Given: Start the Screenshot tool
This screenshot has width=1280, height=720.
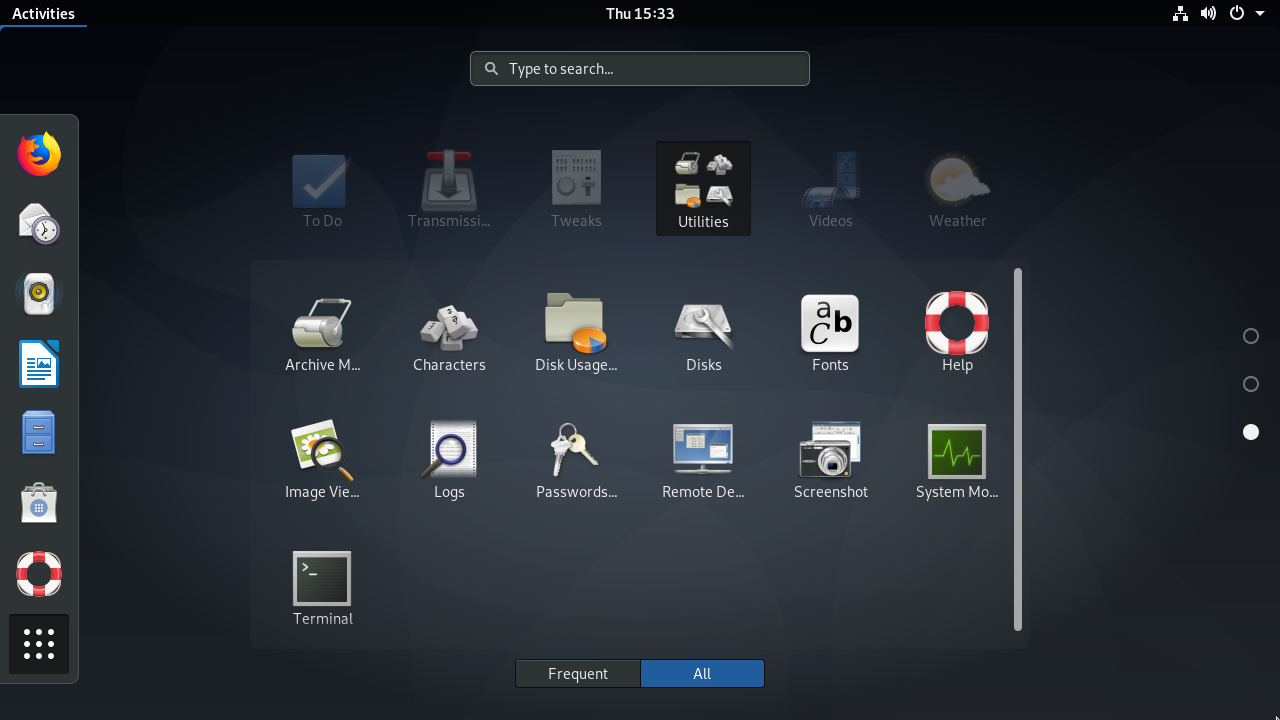Looking at the screenshot, I should 830,461.
